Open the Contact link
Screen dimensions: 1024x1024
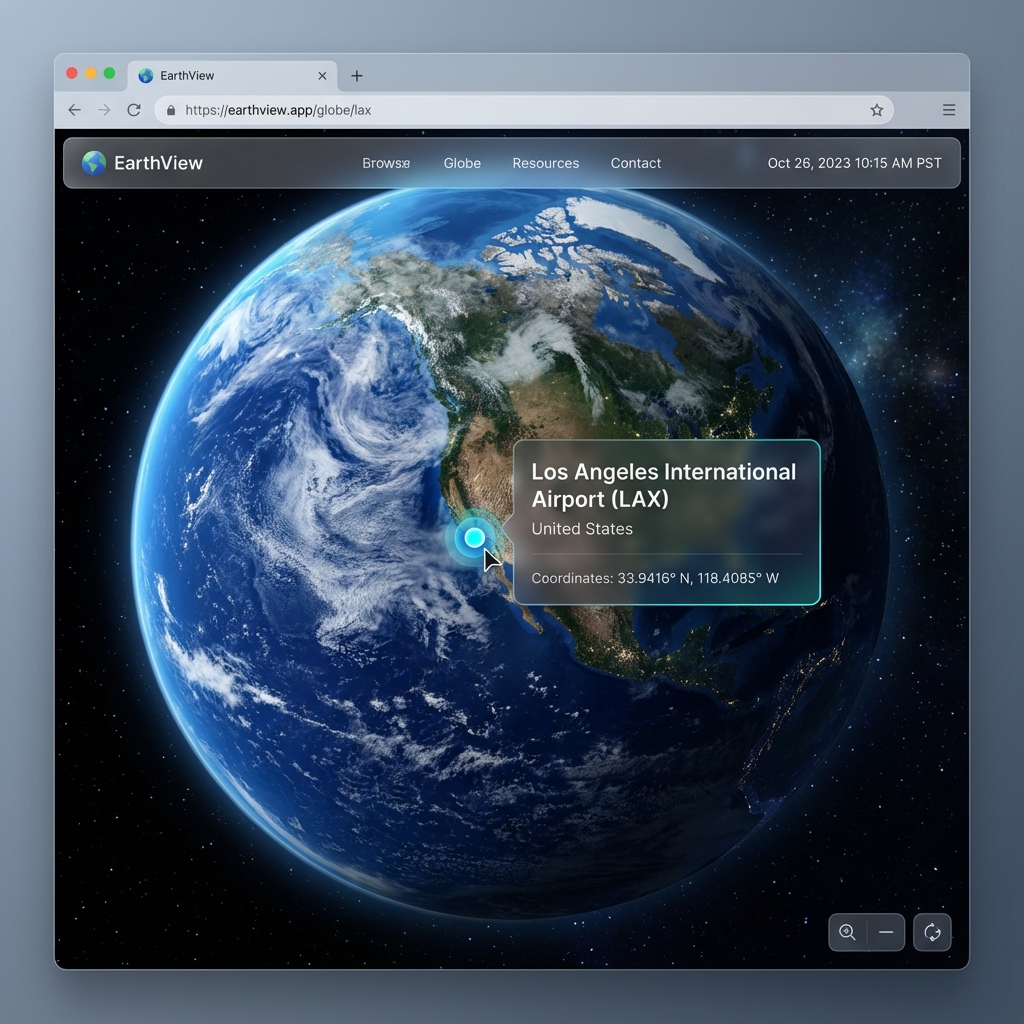635,163
